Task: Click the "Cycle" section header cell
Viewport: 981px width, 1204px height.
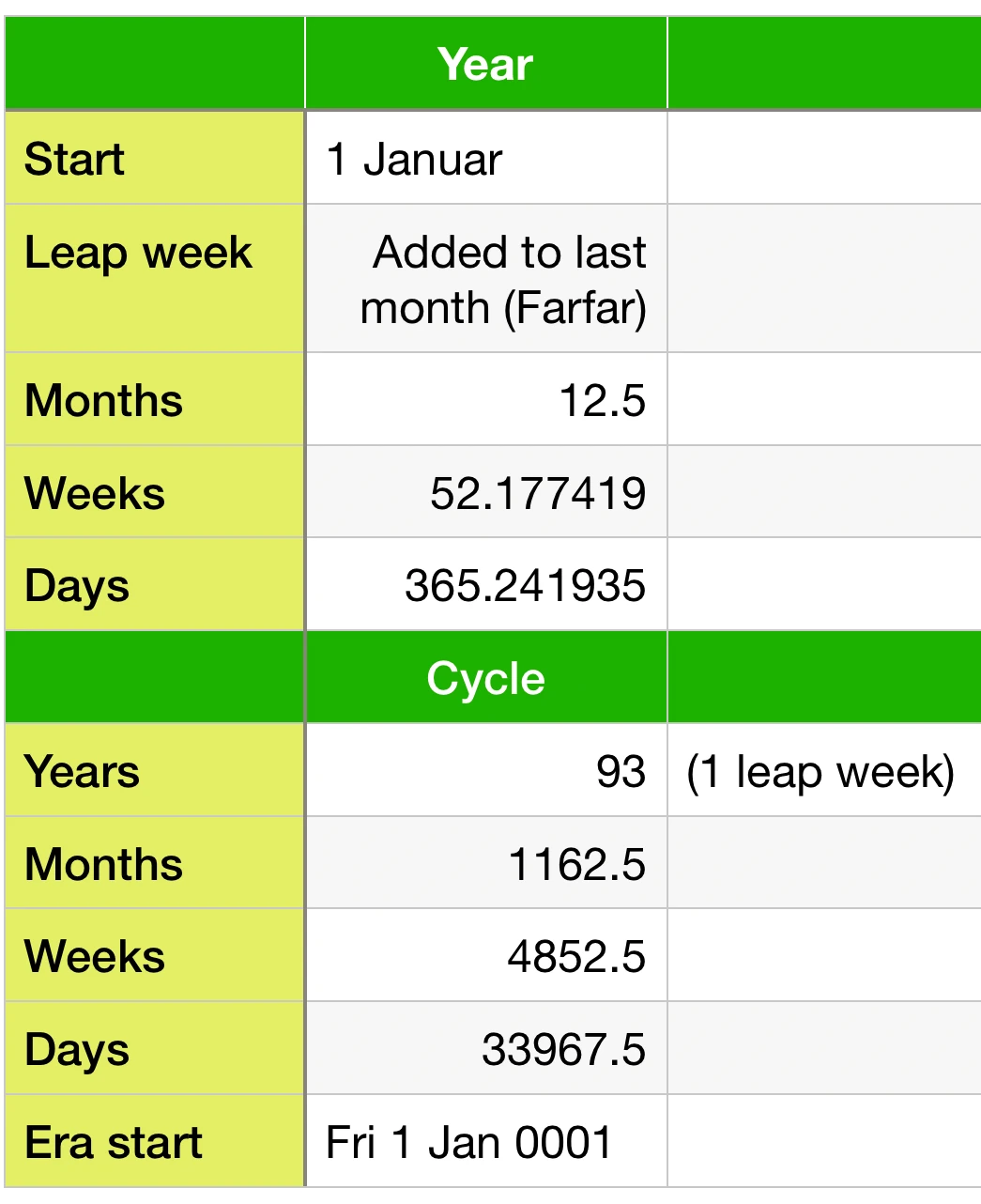Action: click(x=485, y=678)
